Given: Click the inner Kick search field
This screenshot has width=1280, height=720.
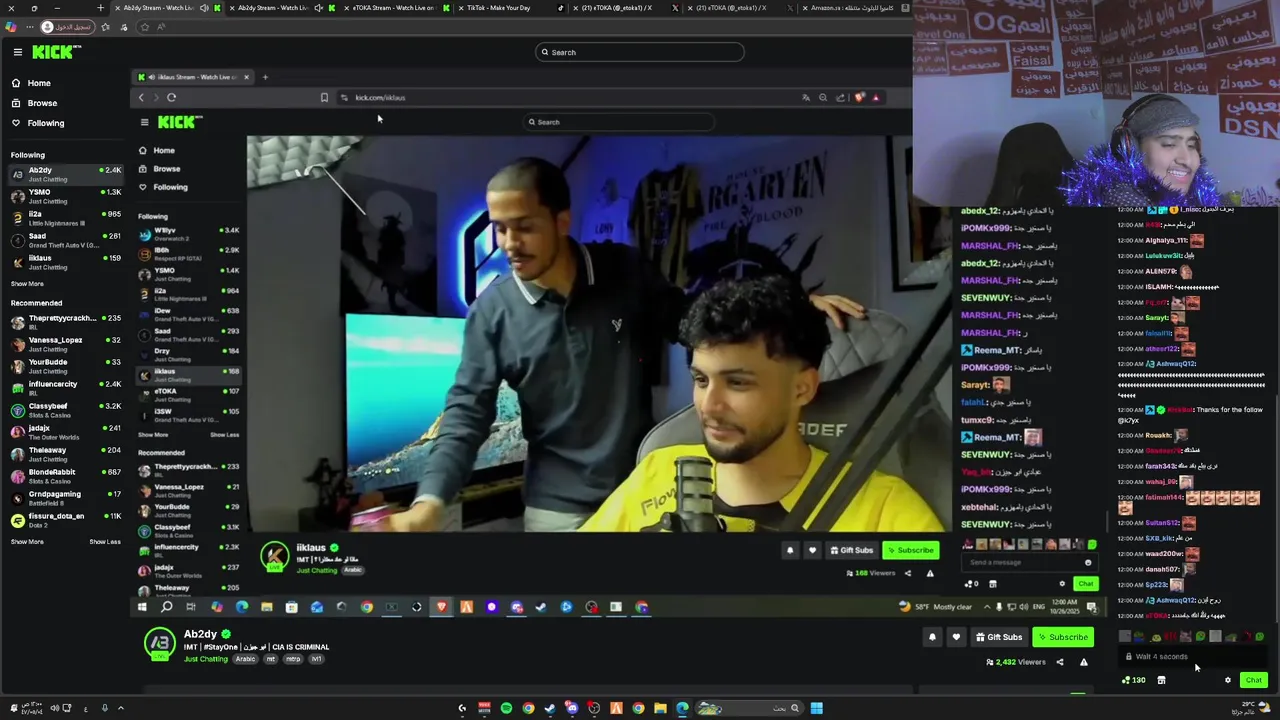Looking at the screenshot, I should pos(620,122).
